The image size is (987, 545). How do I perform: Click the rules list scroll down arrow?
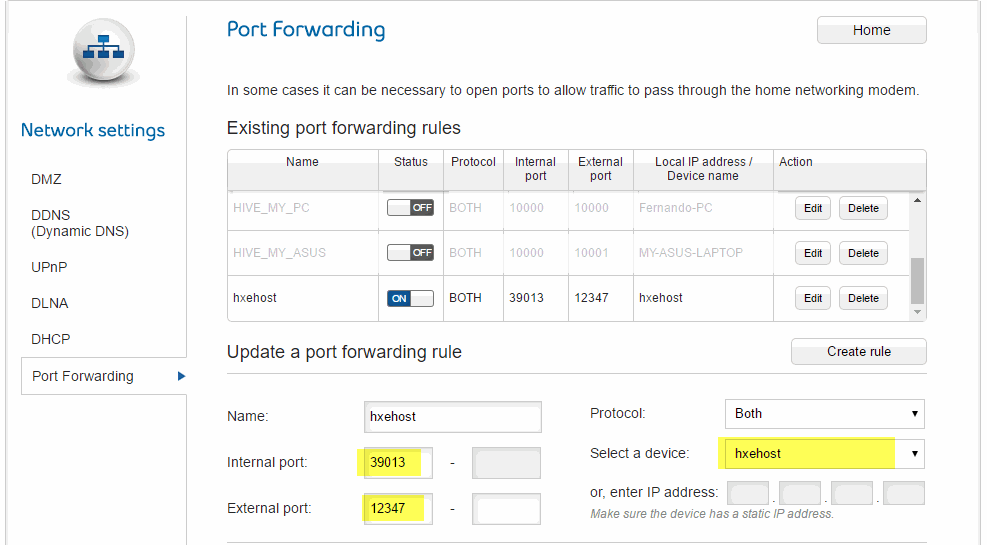tap(917, 312)
